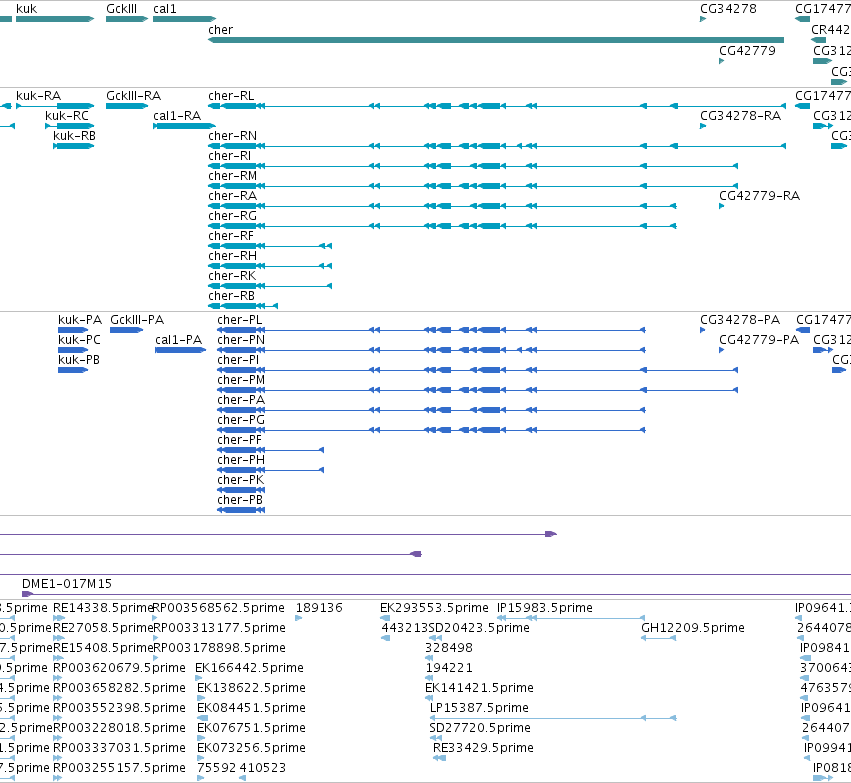This screenshot has width=851, height=783.
Task: Click the cher gene label
Action: click(x=220, y=30)
